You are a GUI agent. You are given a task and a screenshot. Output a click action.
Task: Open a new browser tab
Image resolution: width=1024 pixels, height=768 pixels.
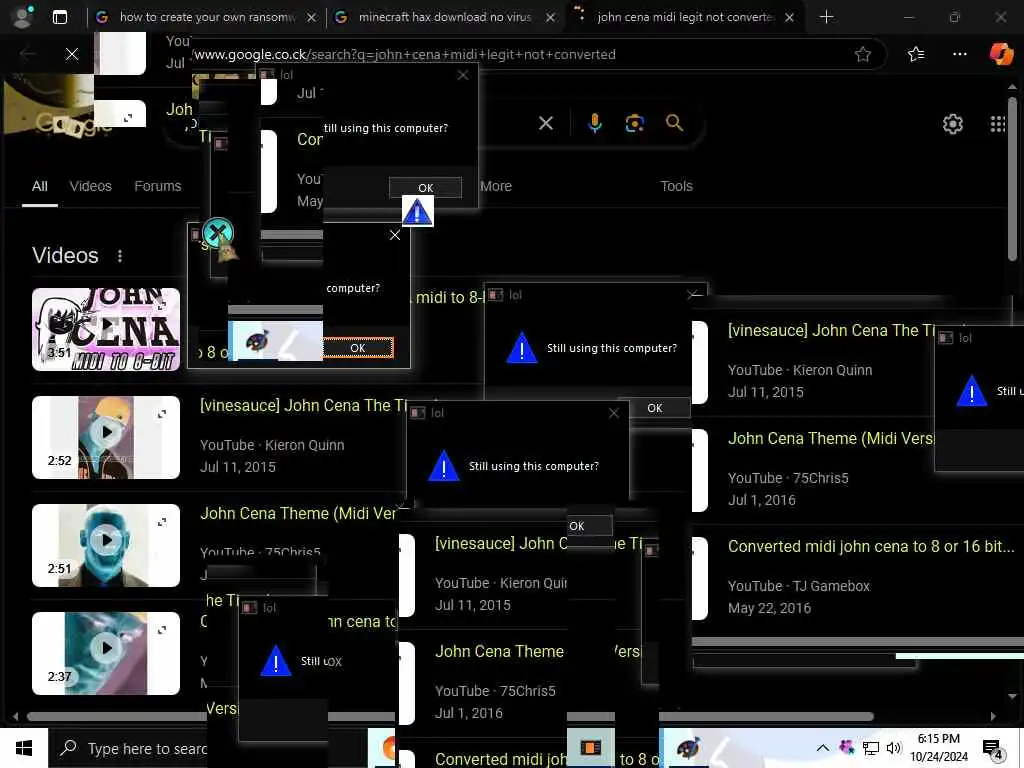click(x=826, y=17)
